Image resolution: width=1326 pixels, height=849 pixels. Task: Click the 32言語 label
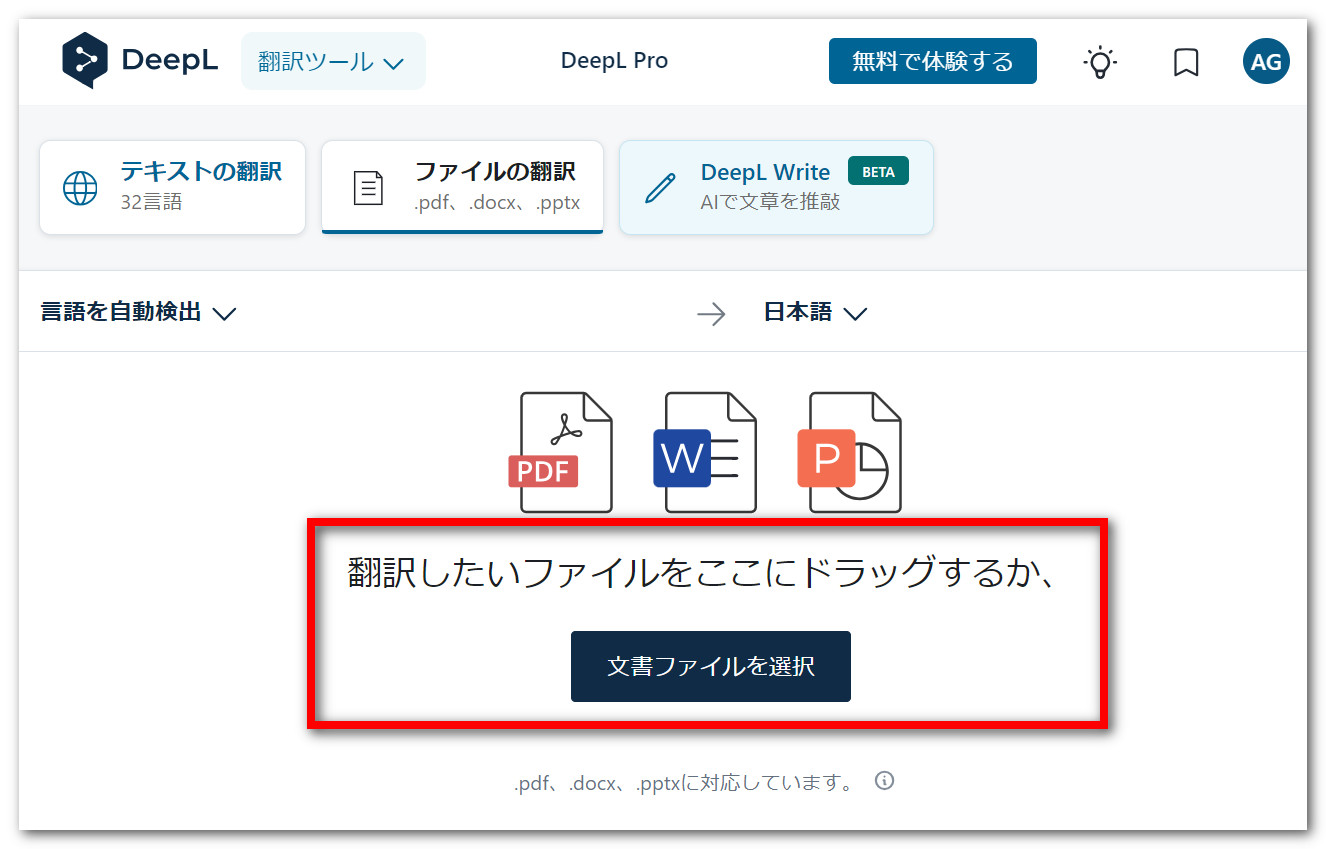click(152, 202)
